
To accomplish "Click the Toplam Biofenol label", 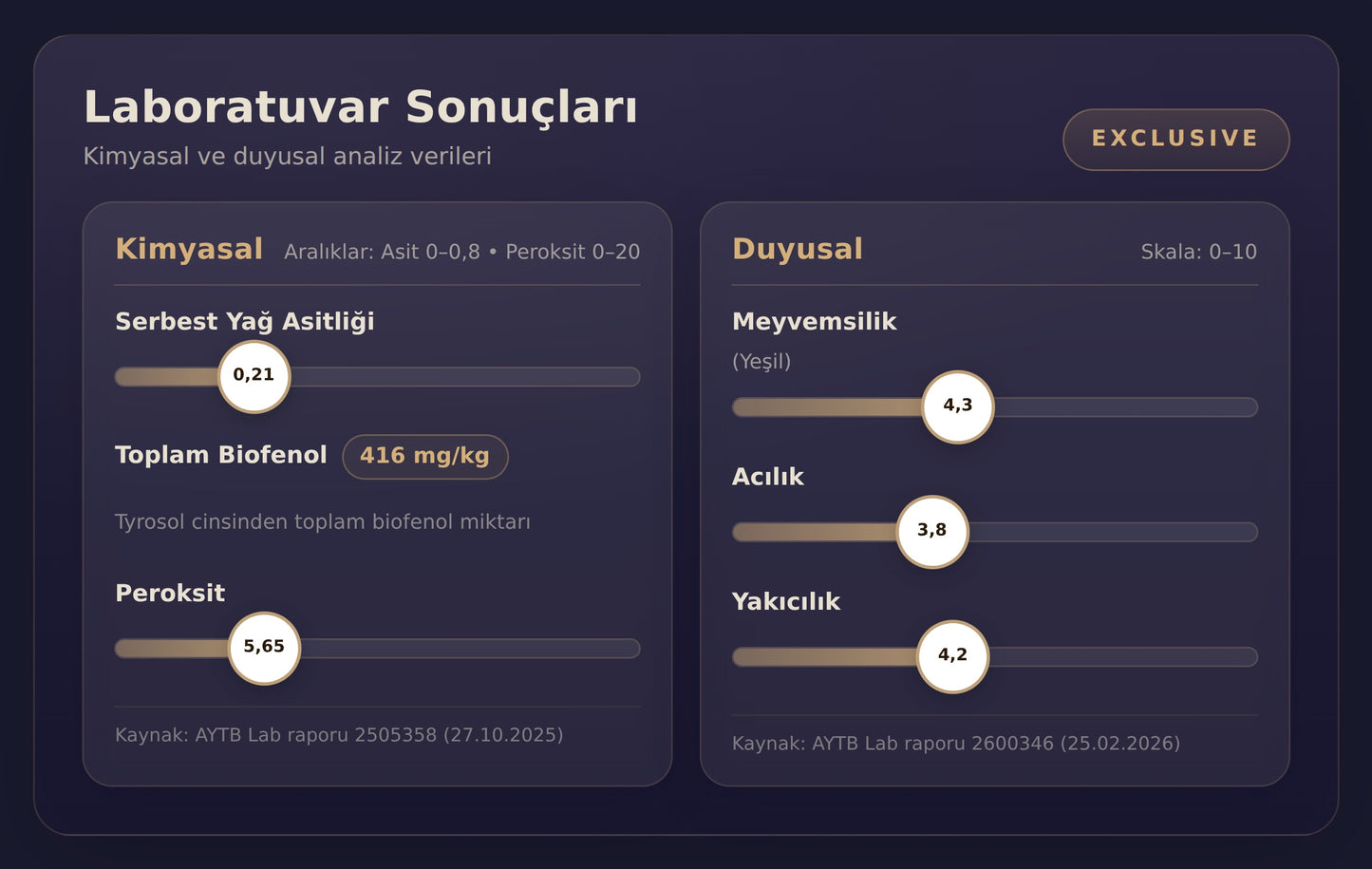I will pyautogui.click(x=220, y=455).
